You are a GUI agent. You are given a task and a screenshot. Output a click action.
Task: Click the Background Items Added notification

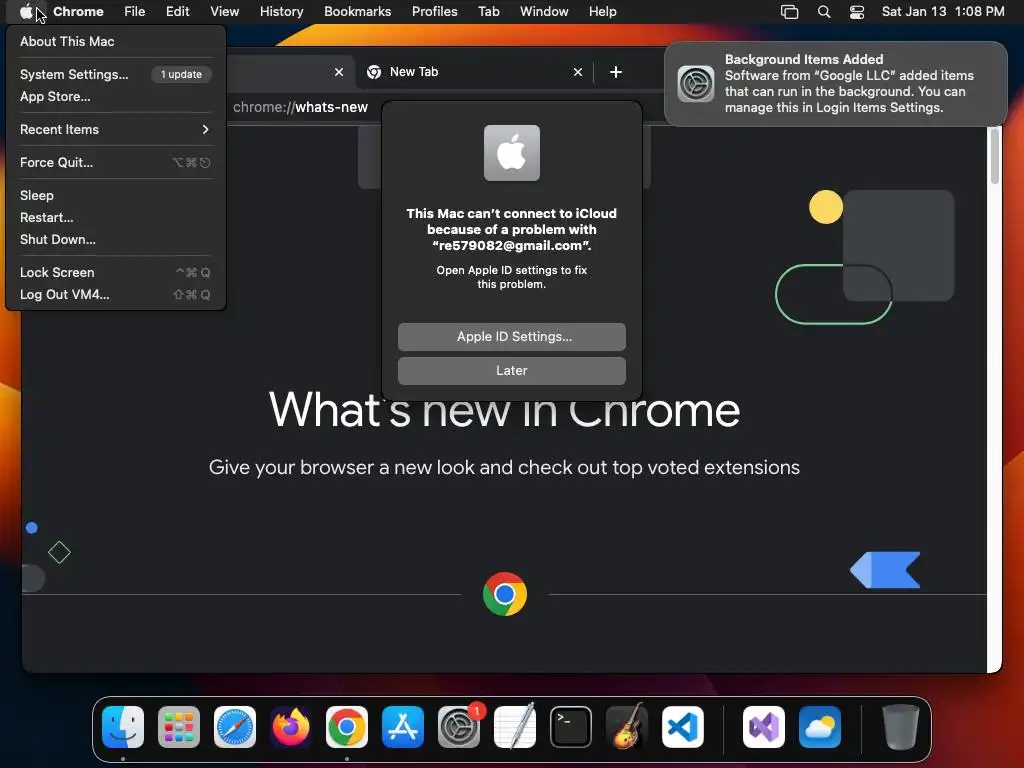835,84
